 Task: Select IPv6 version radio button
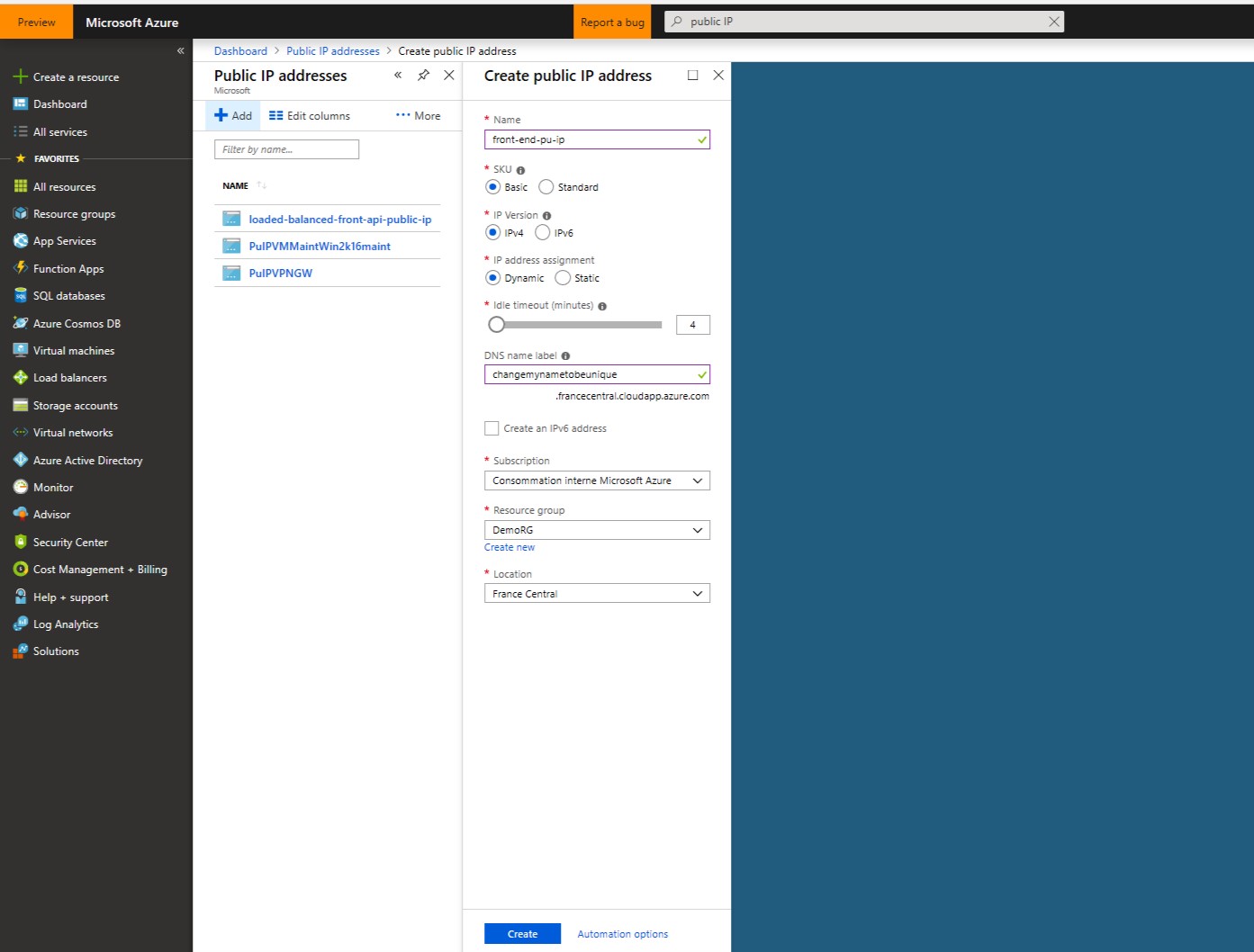pos(542,232)
